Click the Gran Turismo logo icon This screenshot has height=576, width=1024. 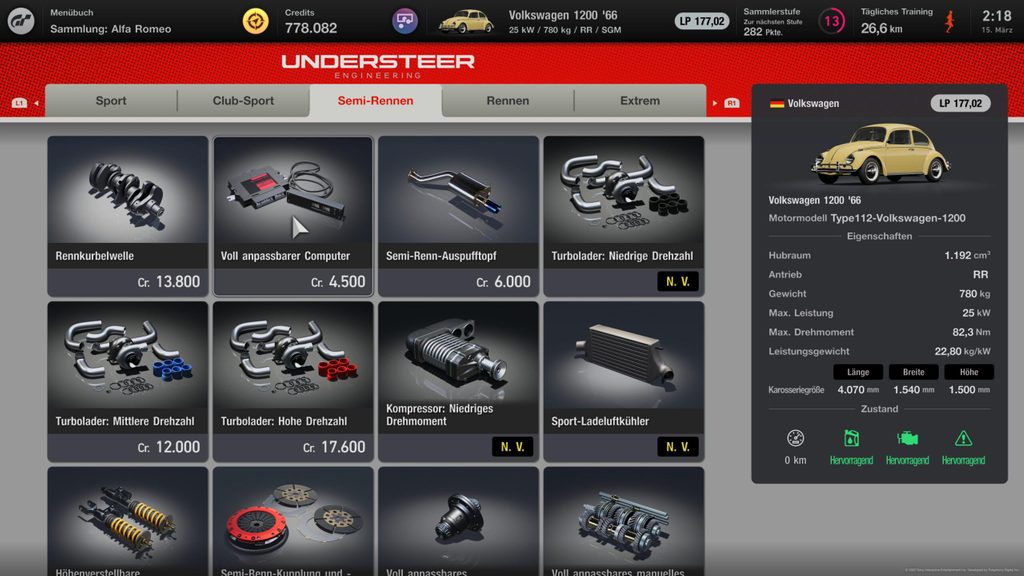pos(21,21)
